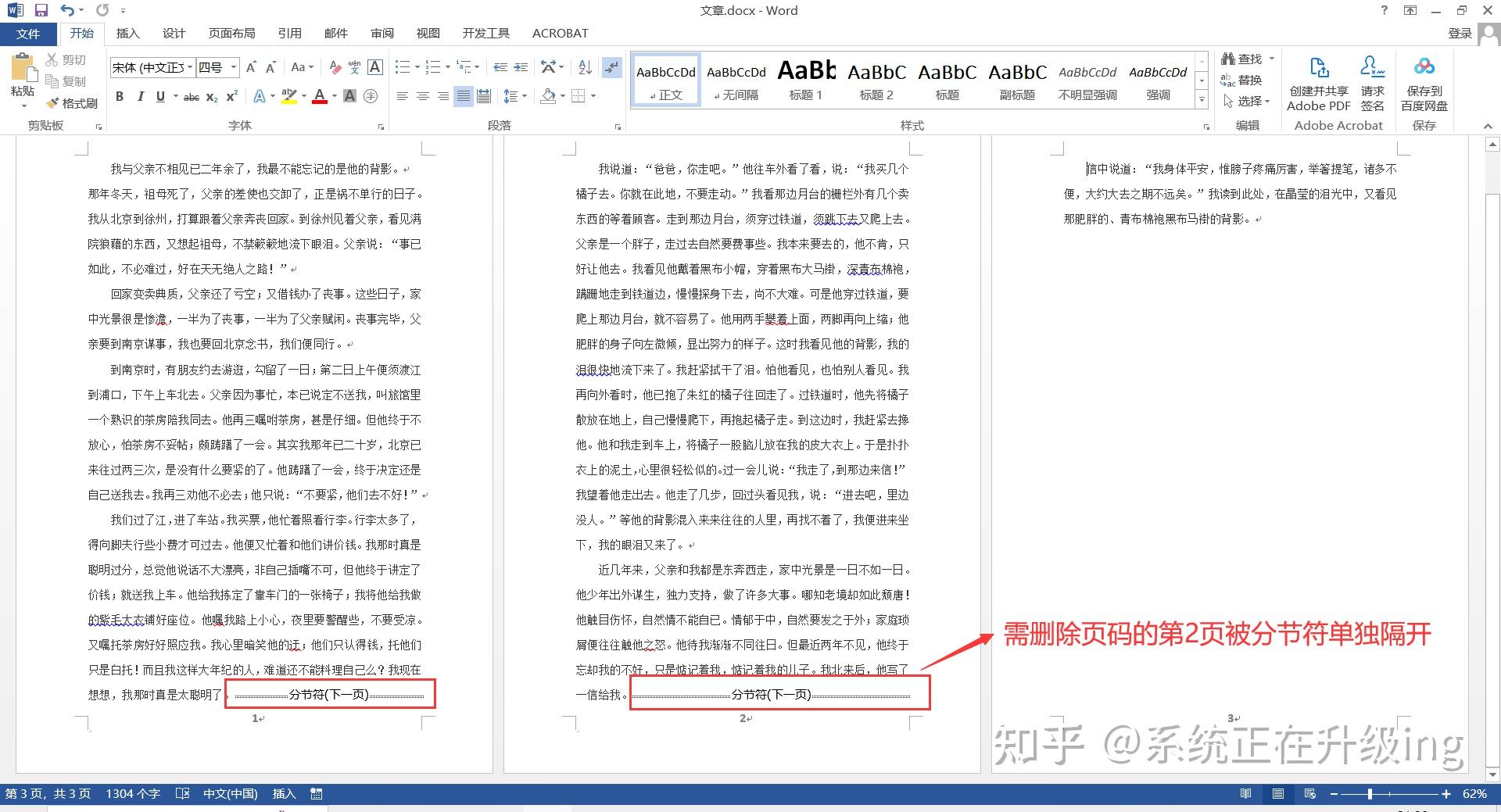Click the Replace (替换) button
Viewport: 1501px width, 812px height.
[1241, 80]
